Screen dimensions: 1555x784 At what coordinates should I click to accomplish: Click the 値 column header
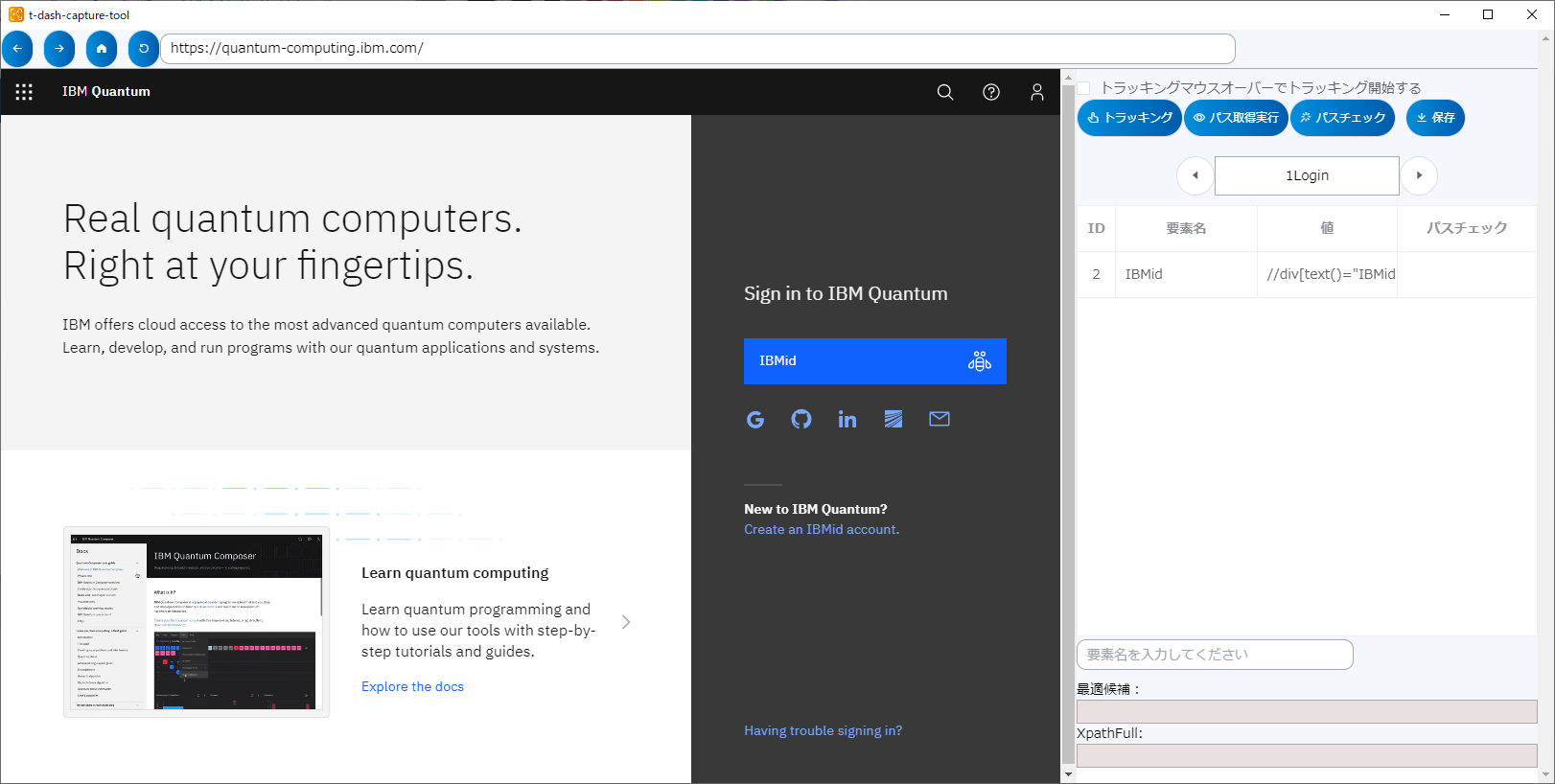pos(1327,228)
